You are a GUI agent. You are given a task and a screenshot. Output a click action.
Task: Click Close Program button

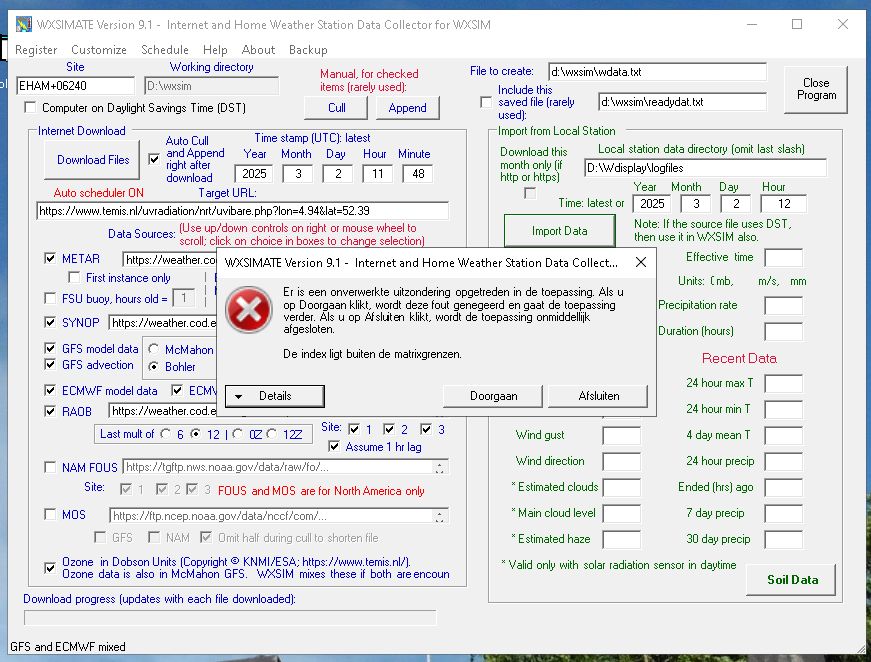816,89
